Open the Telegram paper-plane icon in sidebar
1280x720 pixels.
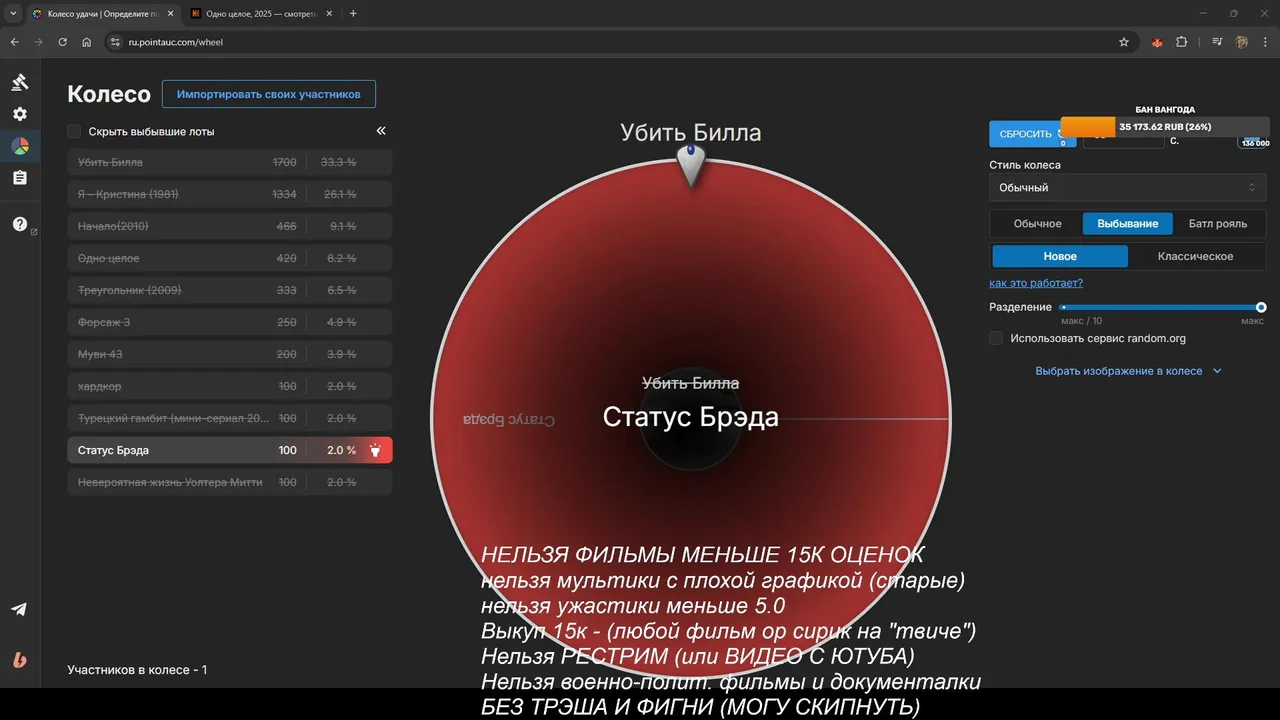(x=20, y=609)
